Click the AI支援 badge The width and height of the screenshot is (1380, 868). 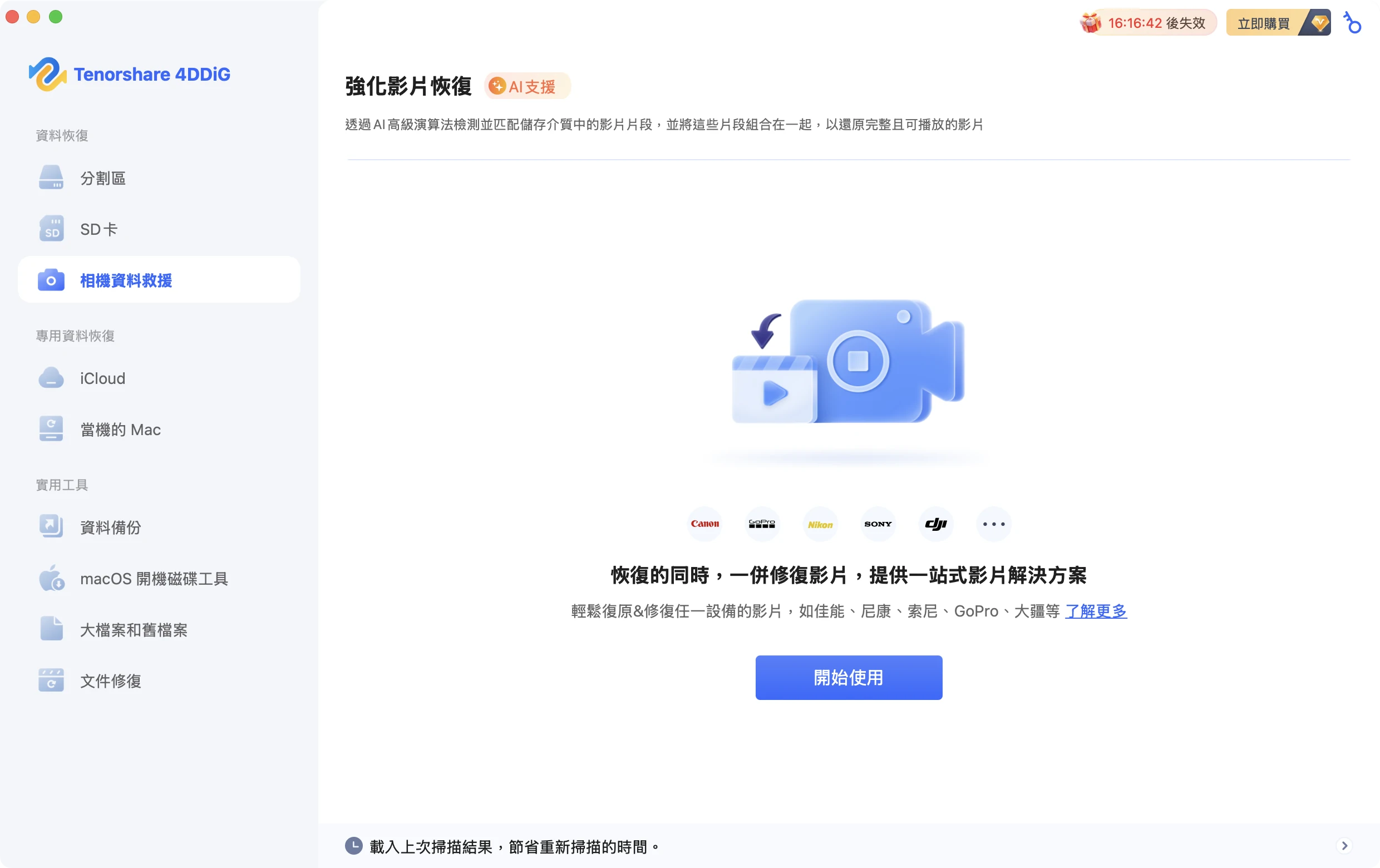point(526,86)
